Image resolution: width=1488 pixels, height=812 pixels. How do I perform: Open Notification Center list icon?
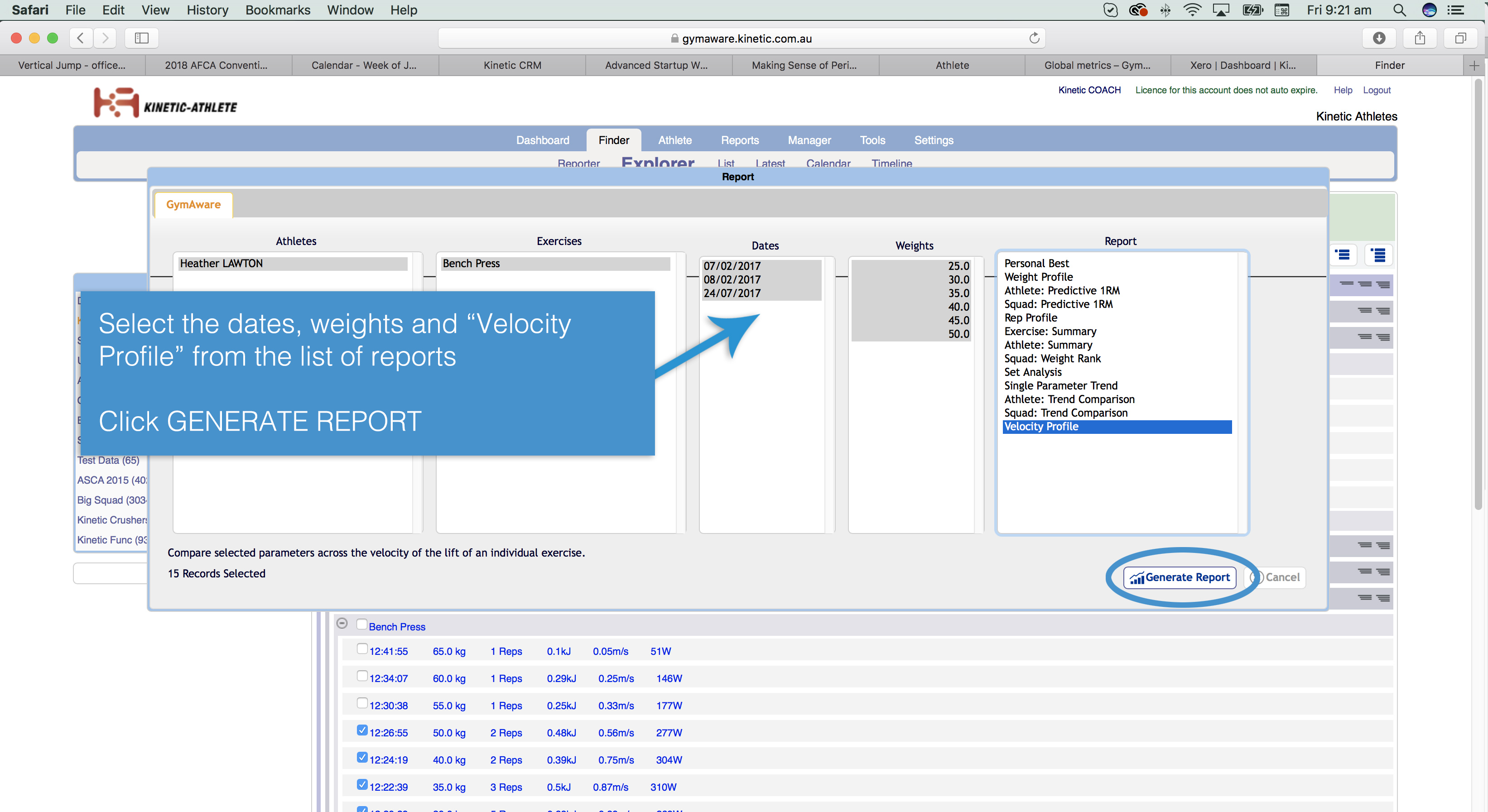click(1455, 10)
